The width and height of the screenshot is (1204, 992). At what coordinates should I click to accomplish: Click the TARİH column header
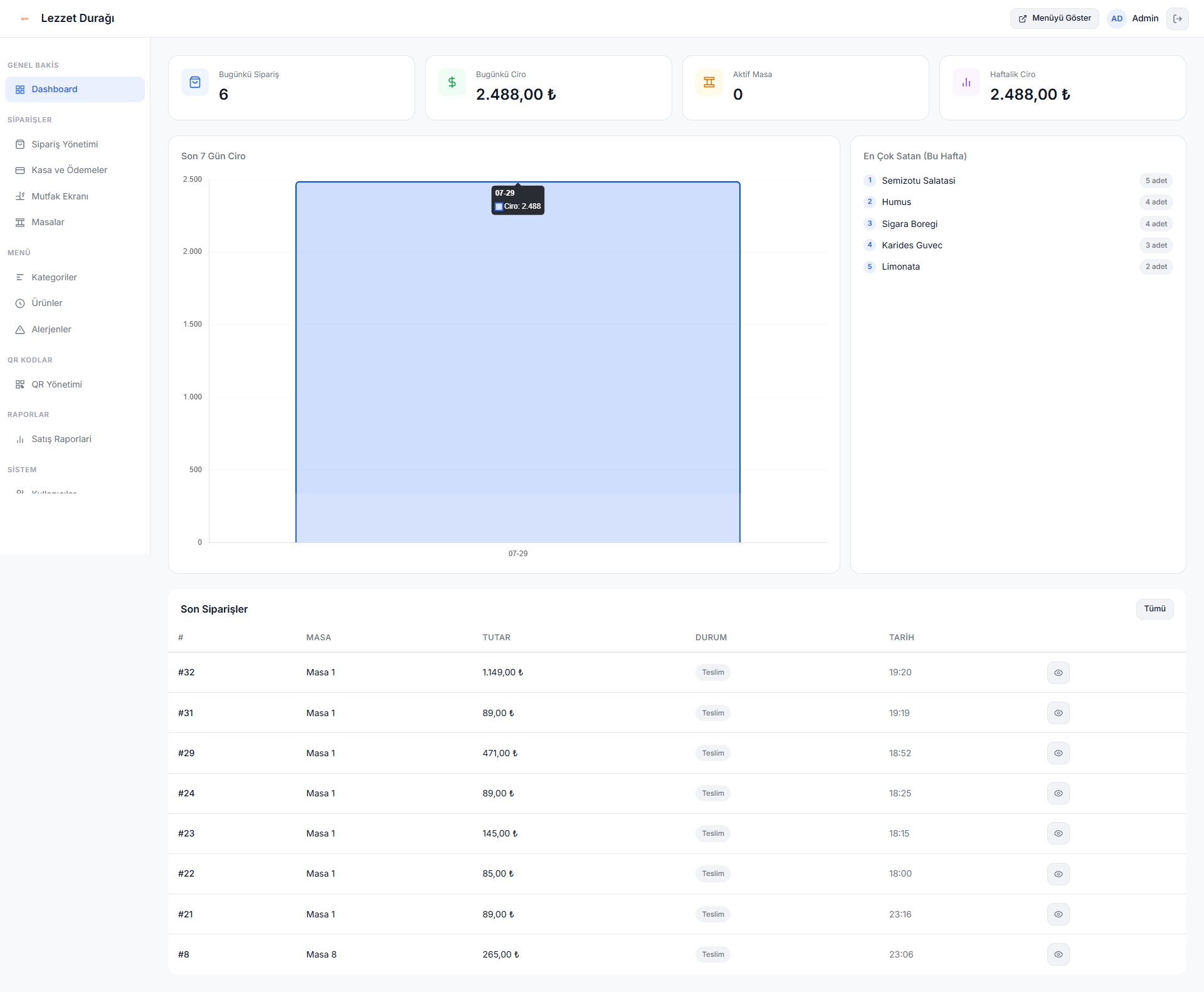point(901,638)
